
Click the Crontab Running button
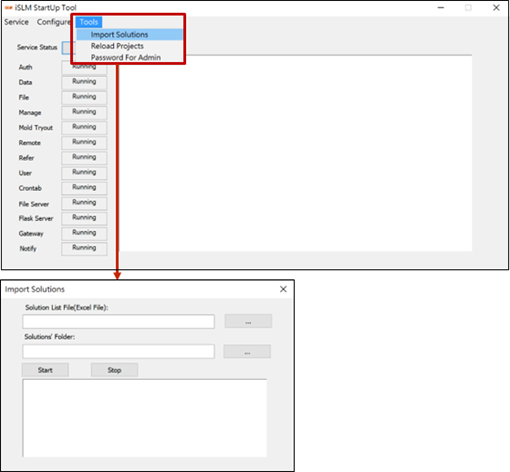coord(84,187)
